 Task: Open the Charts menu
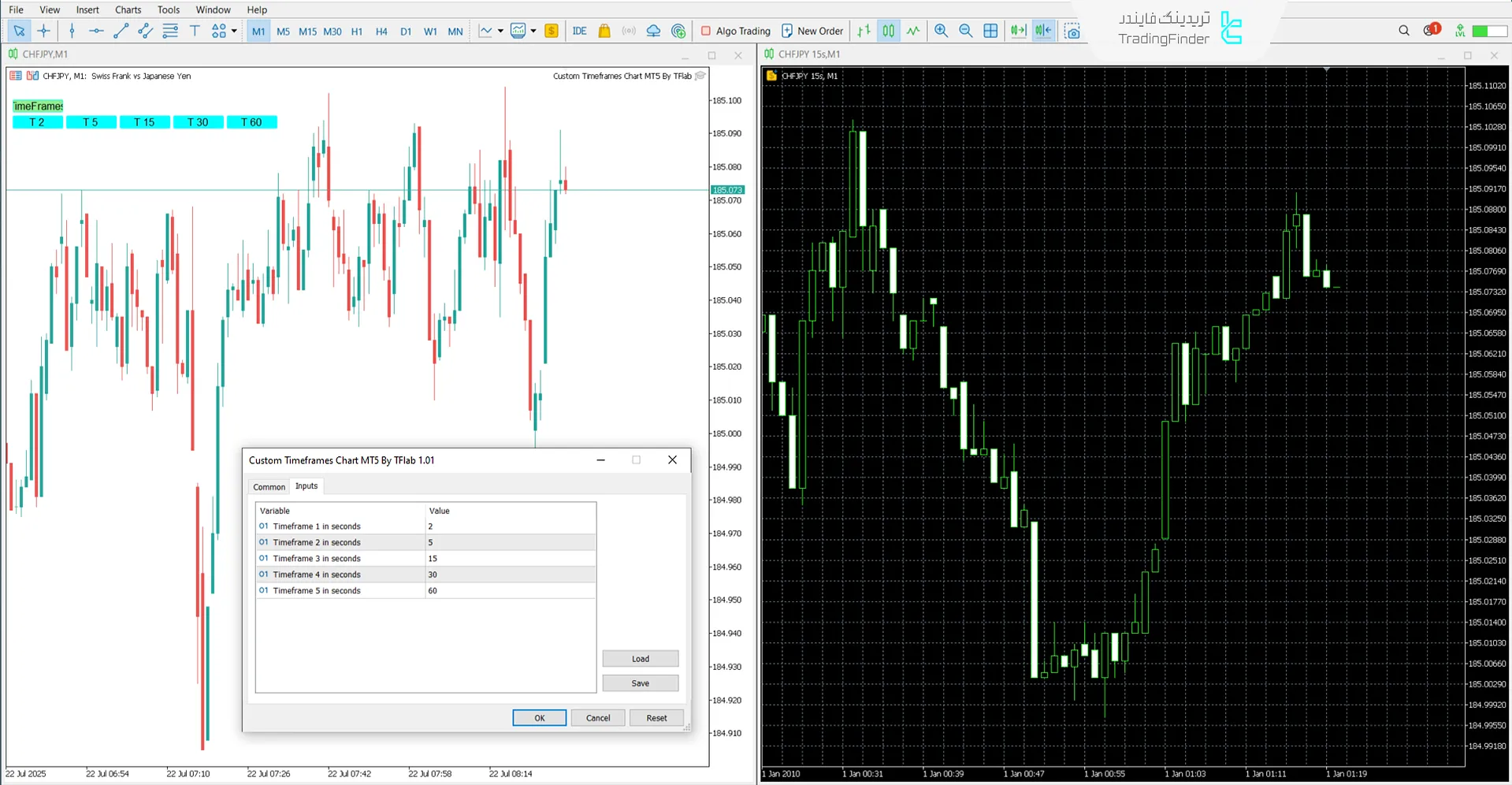(x=127, y=9)
